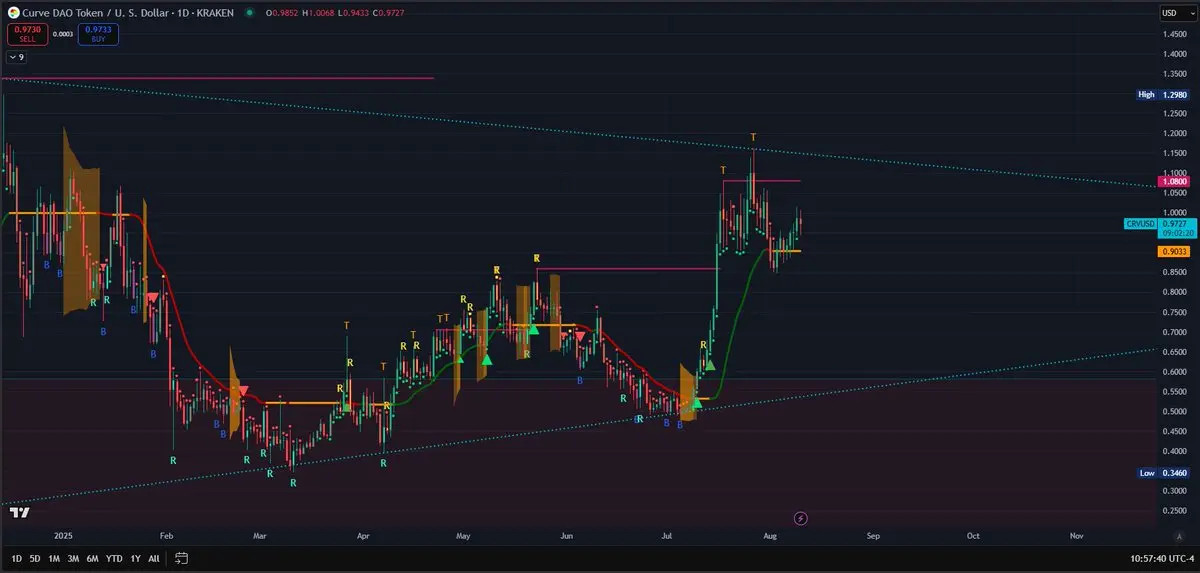Click the pink 1.0800 horizontal level line
The height and width of the screenshot is (573, 1200).
762,181
